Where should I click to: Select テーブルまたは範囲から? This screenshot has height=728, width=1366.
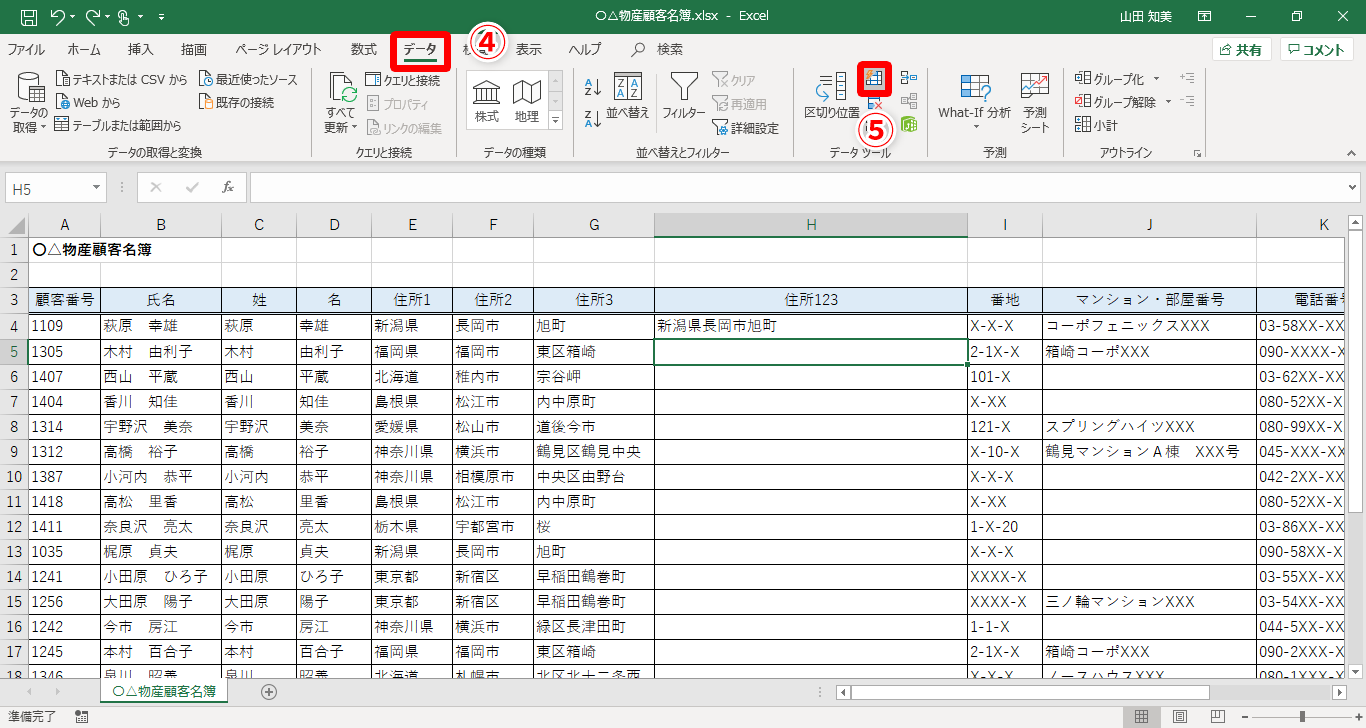click(x=118, y=125)
